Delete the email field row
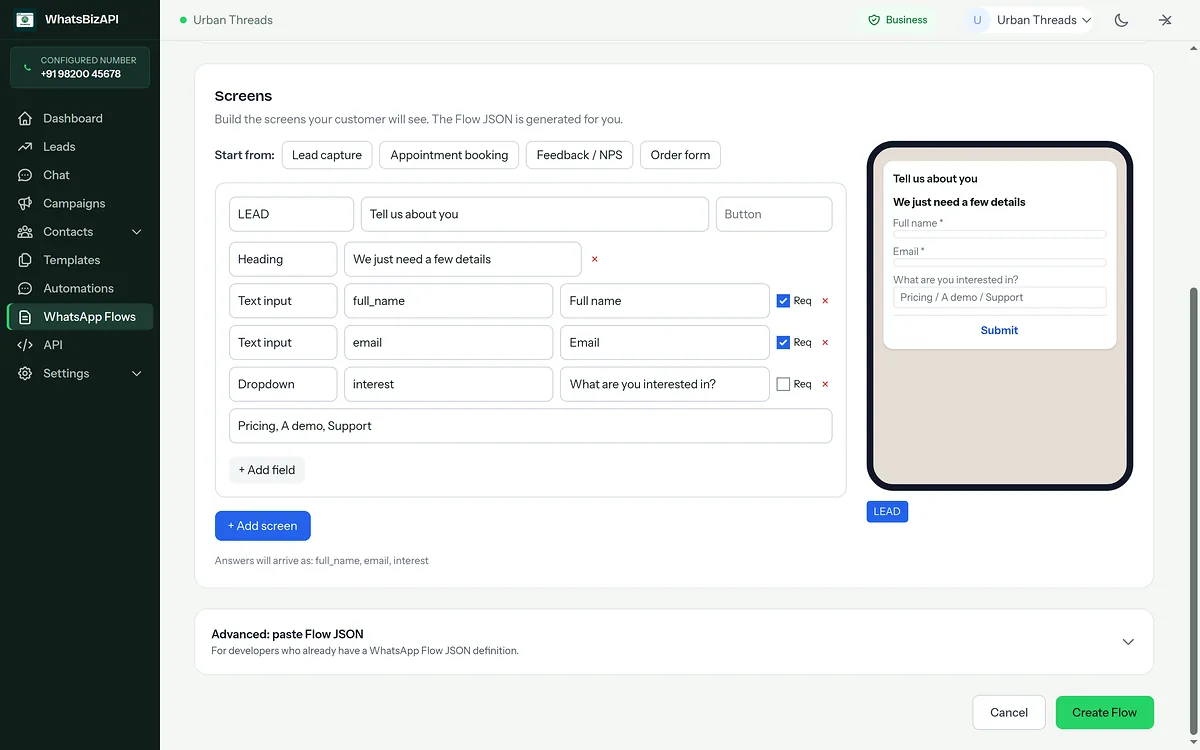The image size is (1200, 750). 825,342
